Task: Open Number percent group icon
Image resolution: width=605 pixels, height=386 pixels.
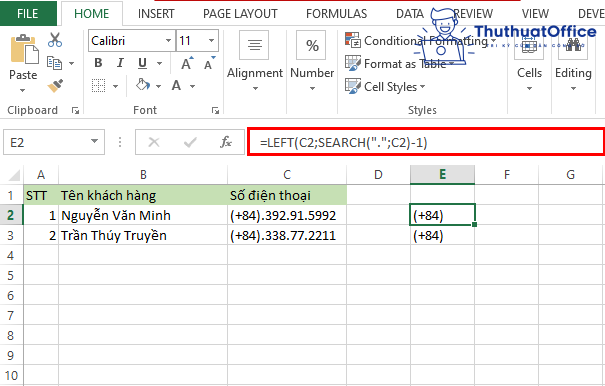Action: coord(312,45)
